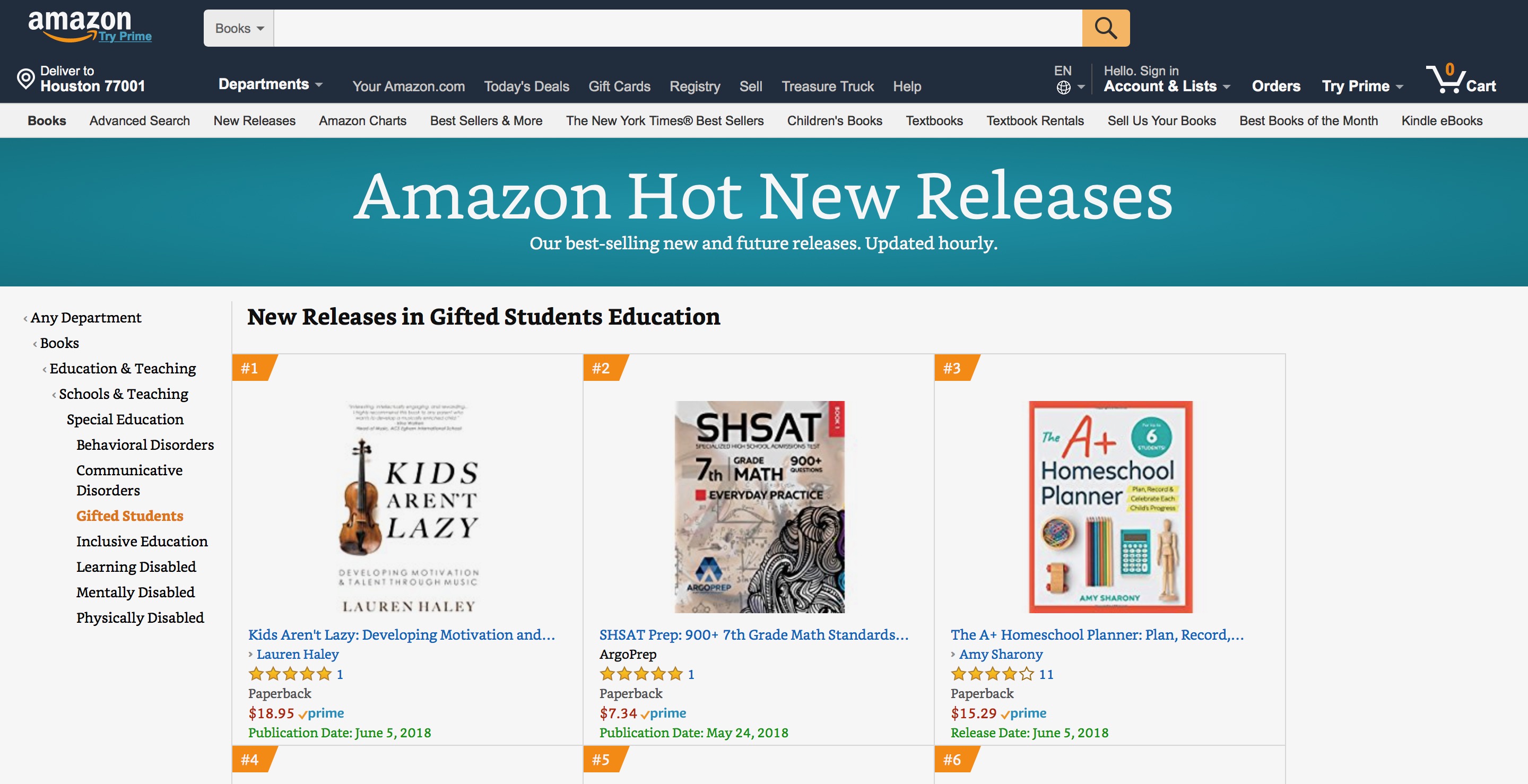Screen dimensions: 1528x784
Task: Click the location pin near Deliver to Houston
Action: (x=25, y=77)
